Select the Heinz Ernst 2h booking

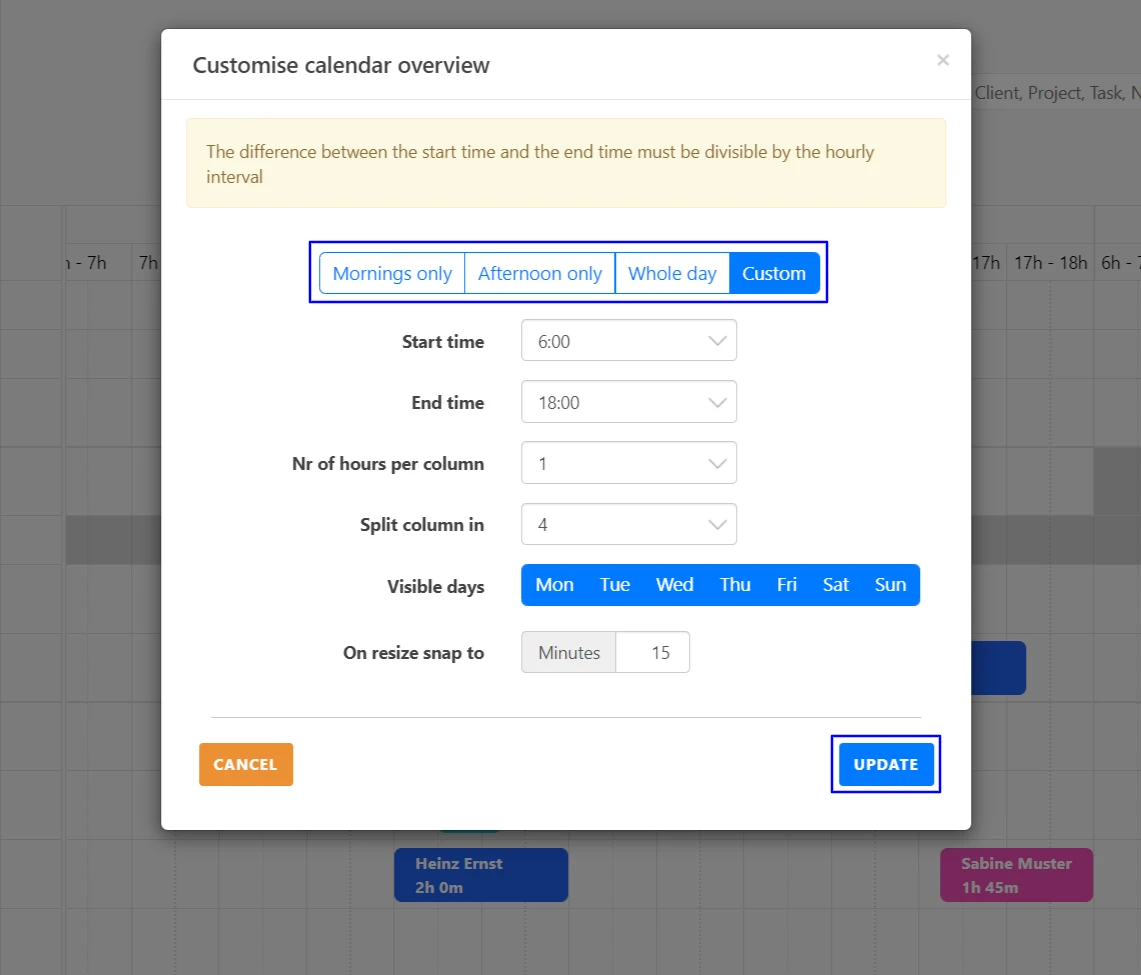point(481,874)
